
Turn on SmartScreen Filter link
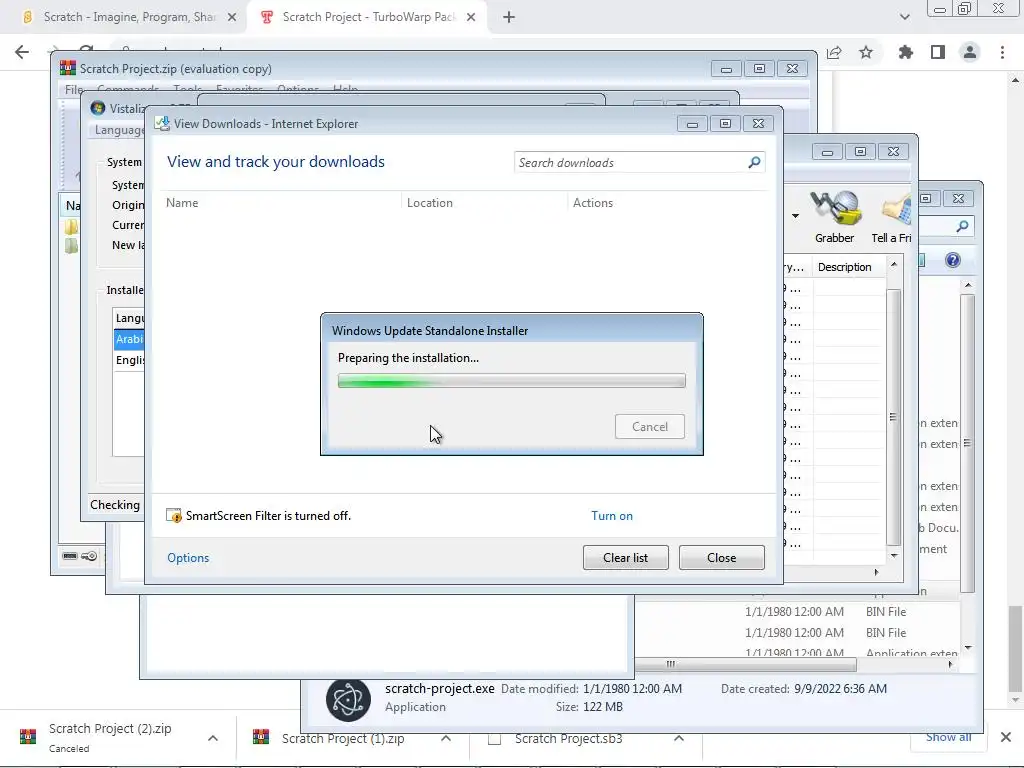612,516
